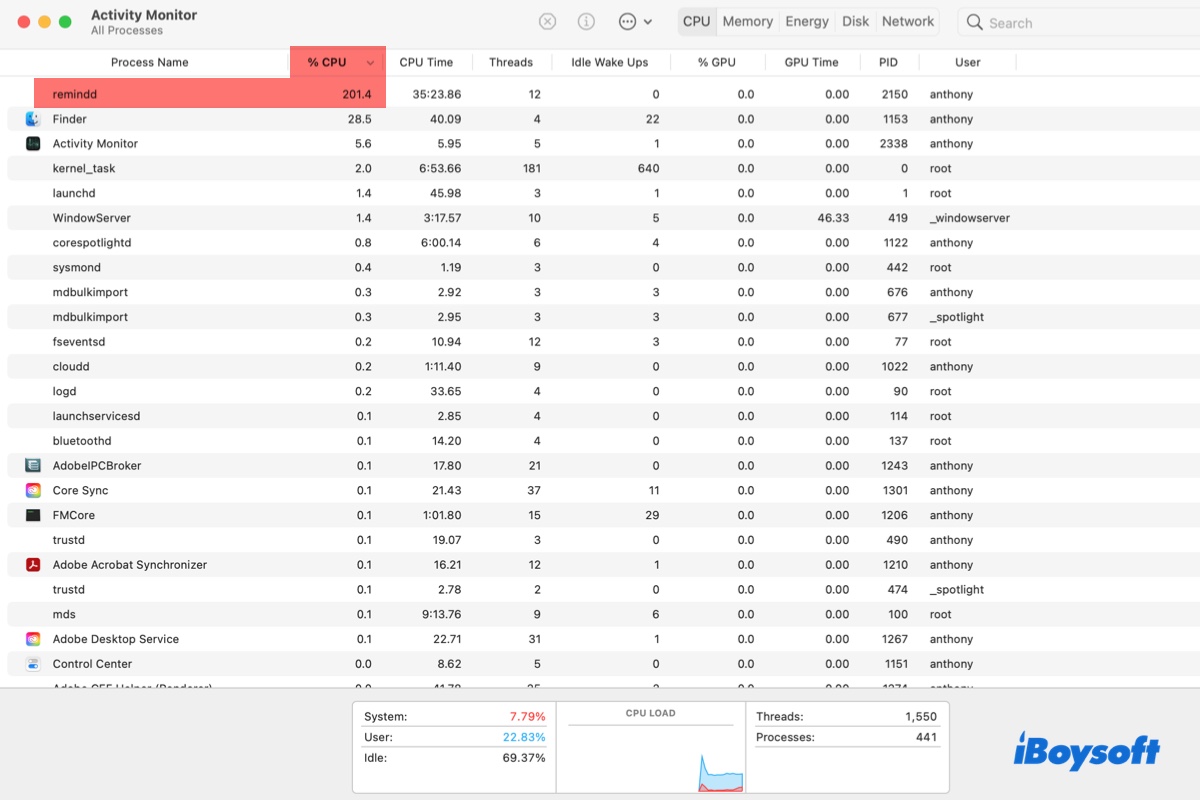This screenshot has width=1200, height=800.
Task: Click the Idle 69.37% value
Action: point(523,758)
